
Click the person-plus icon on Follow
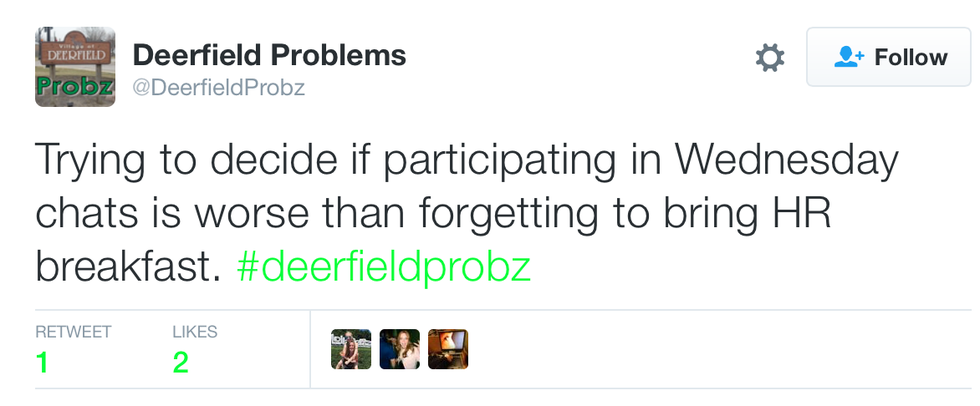849,58
